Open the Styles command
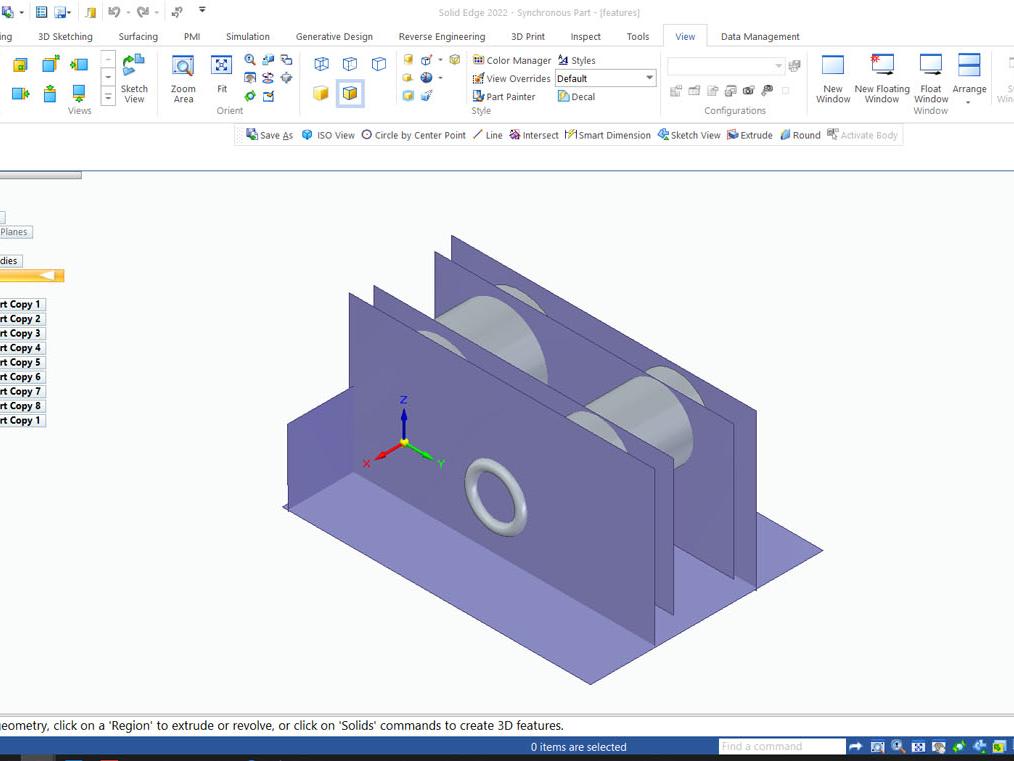Image resolution: width=1014 pixels, height=761 pixels. click(576, 60)
